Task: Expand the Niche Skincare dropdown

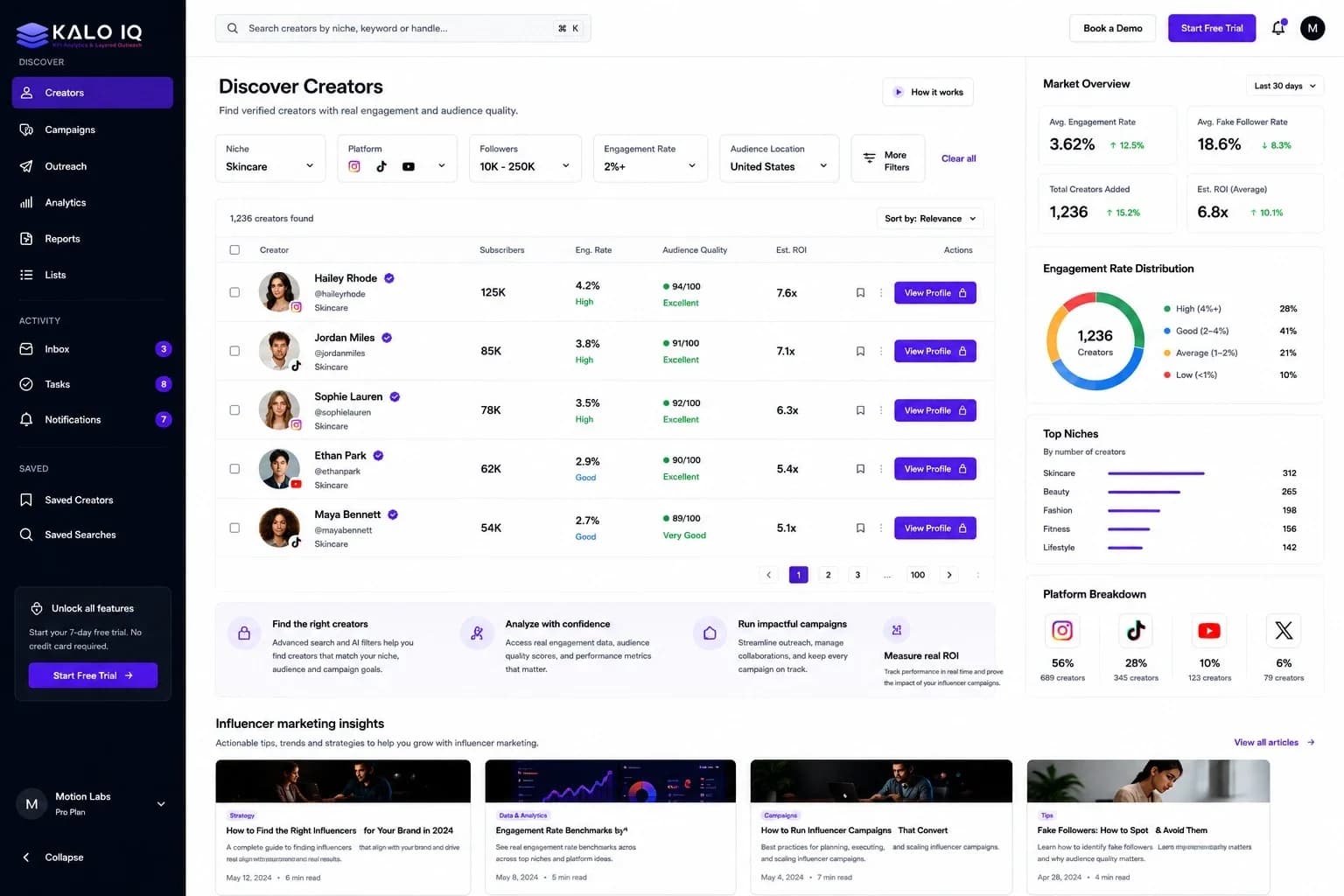Action: tap(270, 158)
